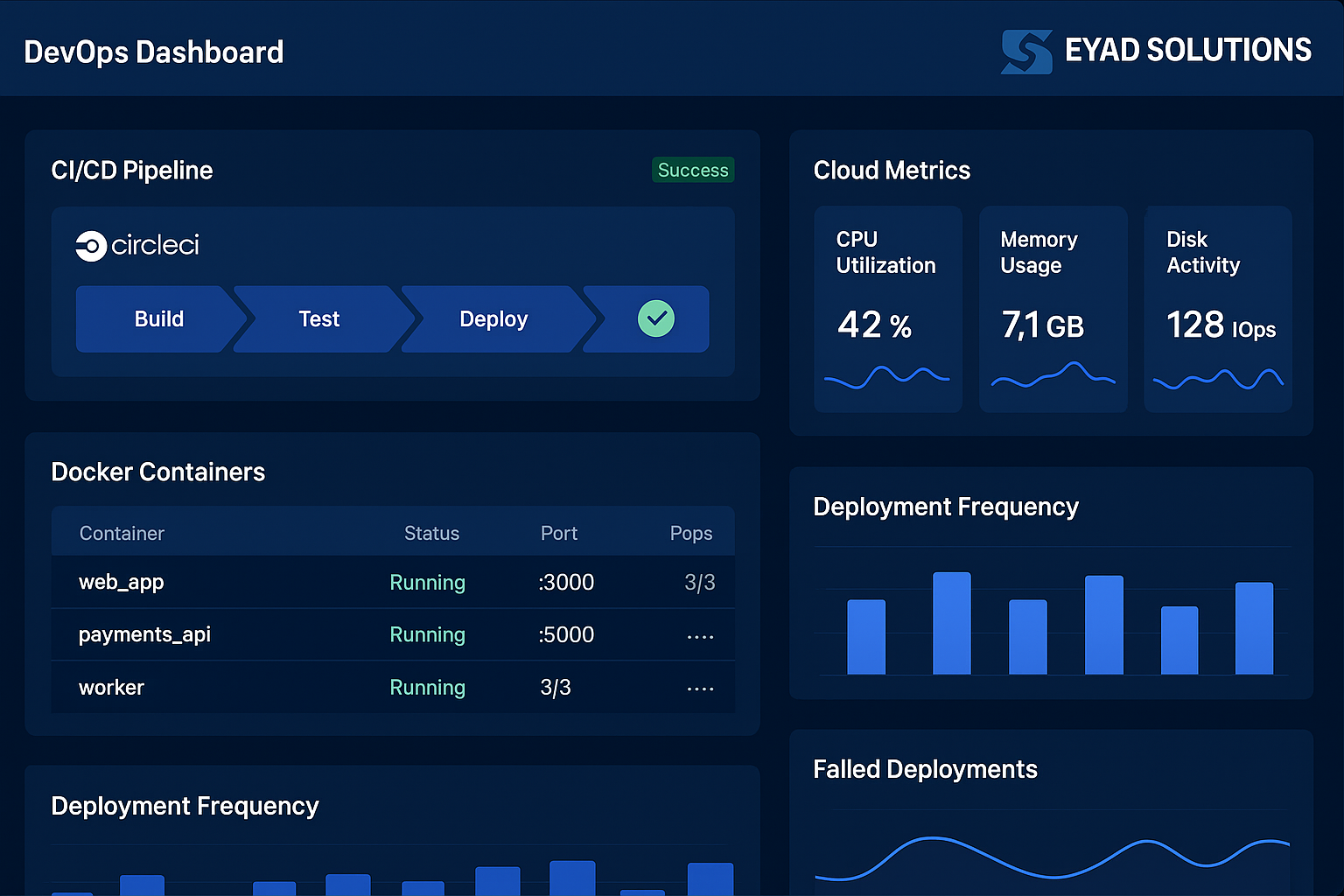
Task: Expand options for the worker container
Action: pyautogui.click(x=700, y=688)
